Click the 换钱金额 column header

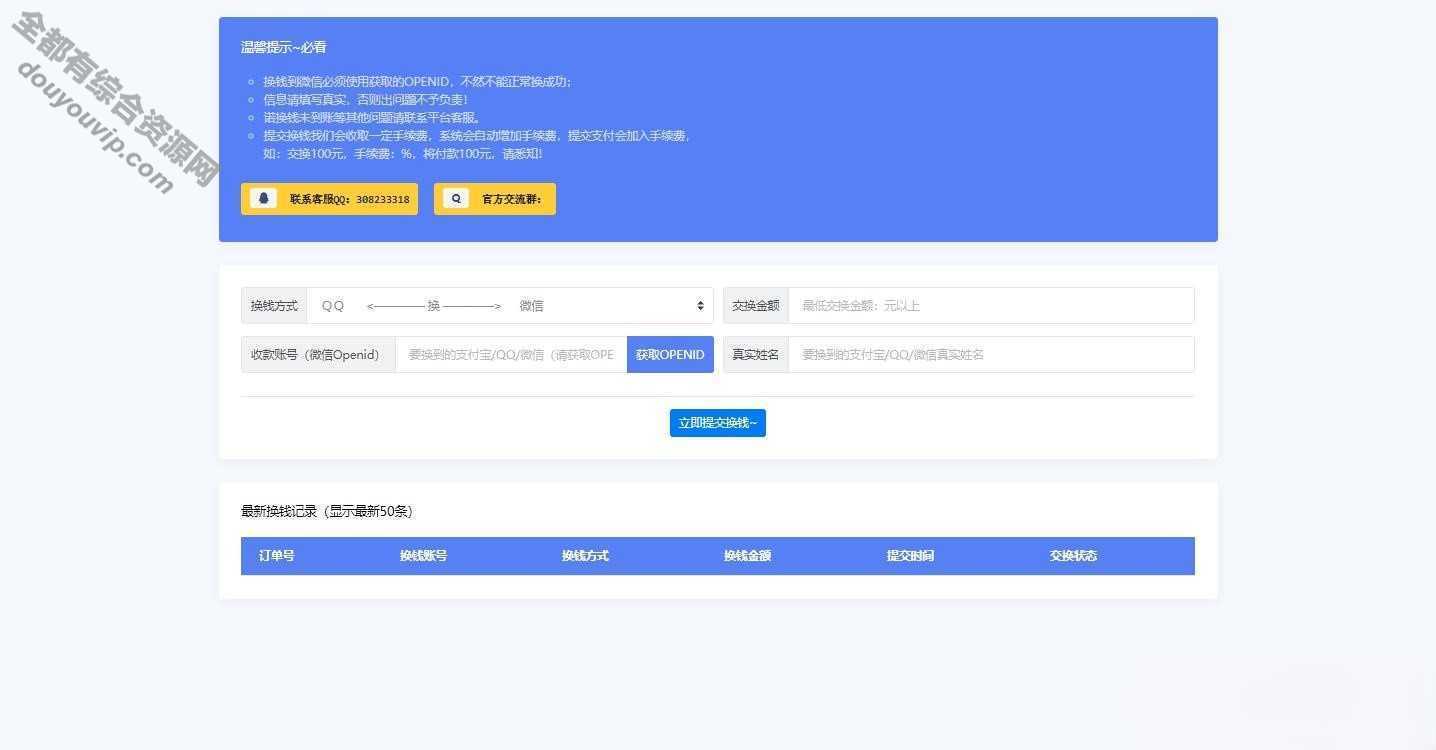pos(748,556)
